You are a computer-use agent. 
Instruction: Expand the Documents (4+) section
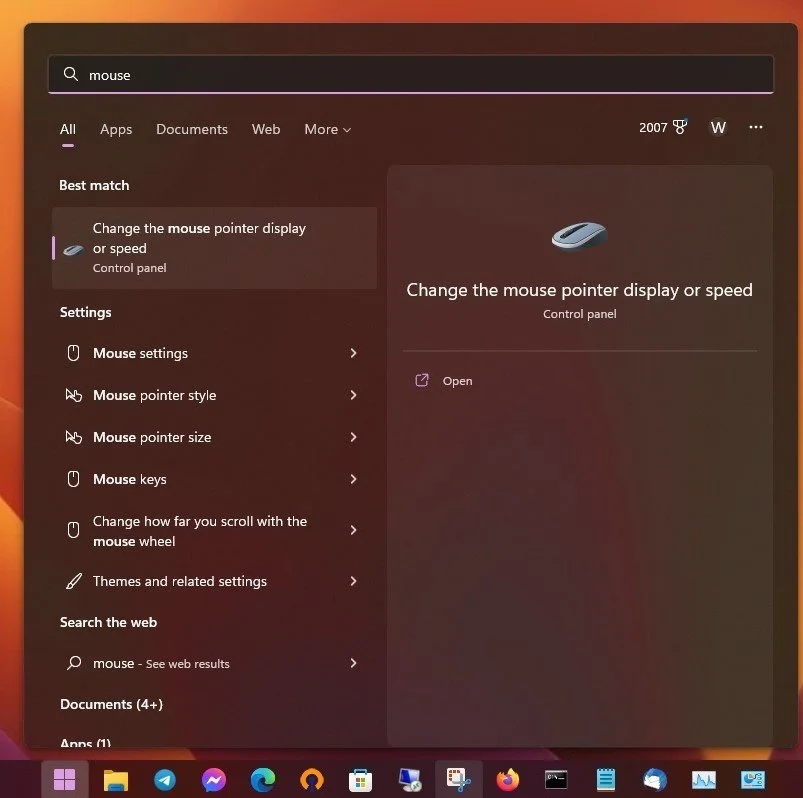[111, 704]
